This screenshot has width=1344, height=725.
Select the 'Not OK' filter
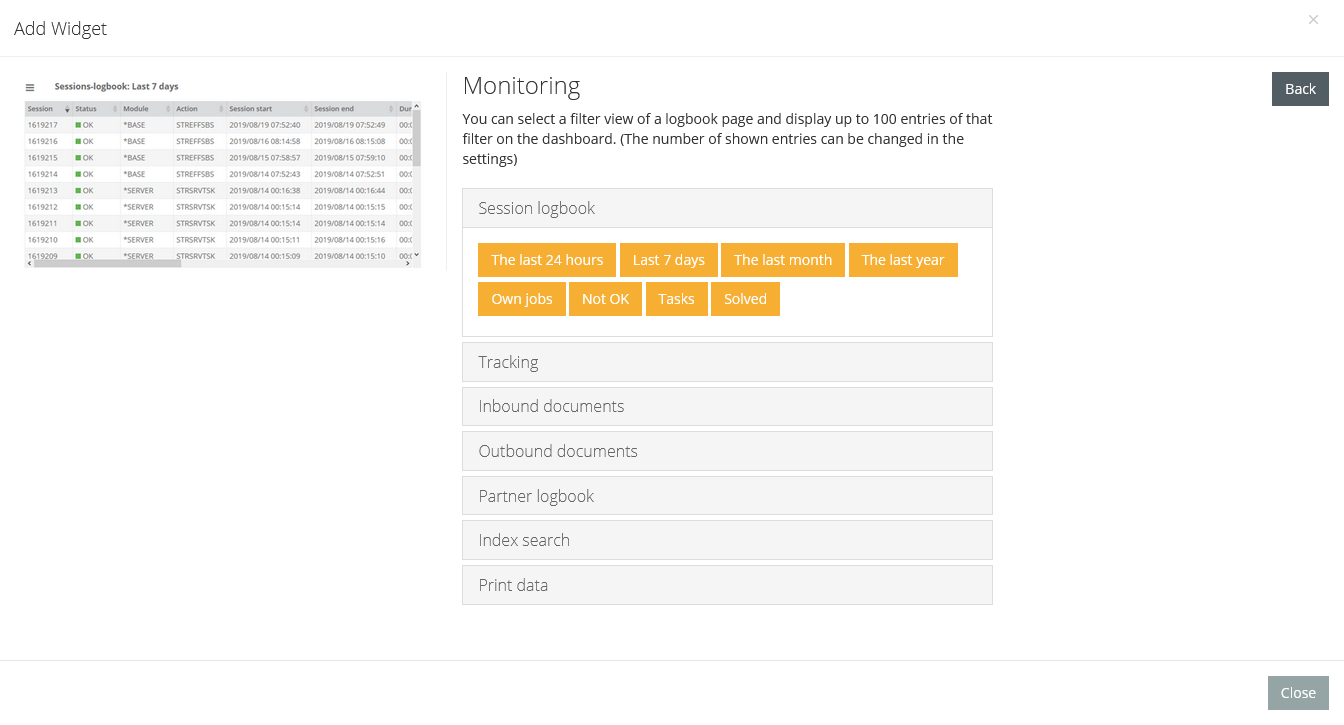click(x=605, y=299)
